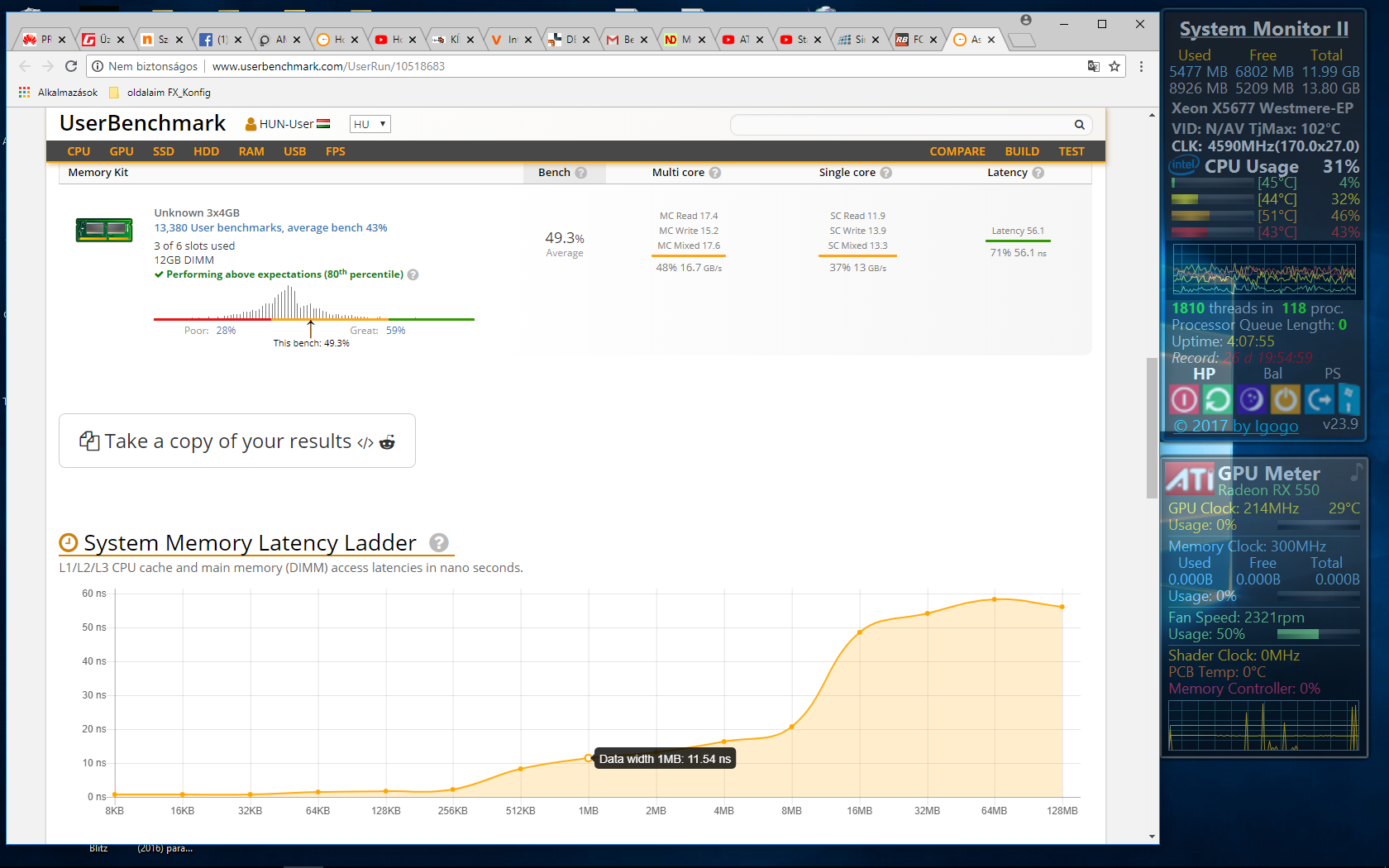Open the BUILD menu item

[x=1022, y=151]
